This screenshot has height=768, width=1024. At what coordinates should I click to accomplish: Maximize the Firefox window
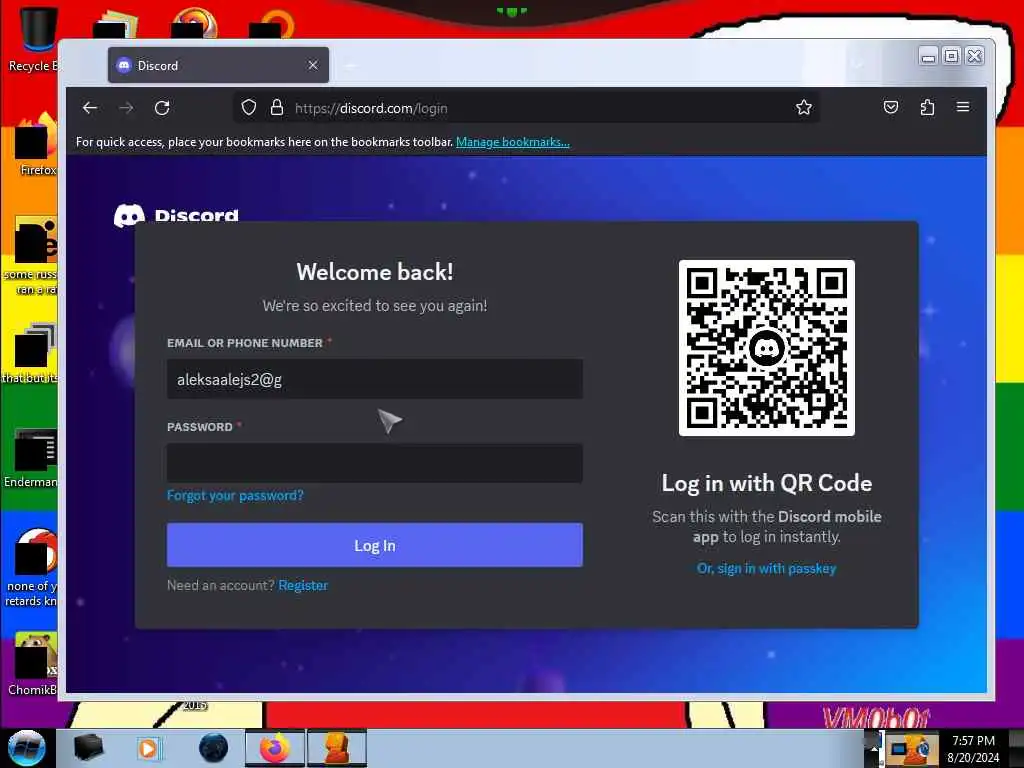pyautogui.click(x=952, y=57)
